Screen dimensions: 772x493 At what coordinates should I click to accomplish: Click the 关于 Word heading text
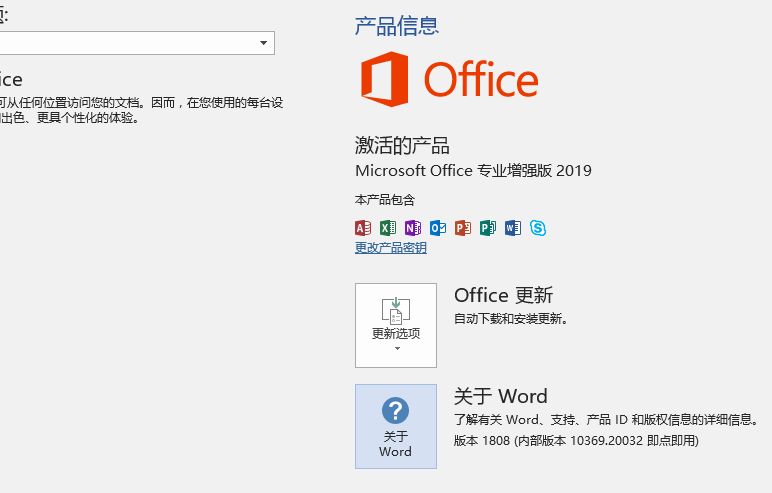[501, 396]
